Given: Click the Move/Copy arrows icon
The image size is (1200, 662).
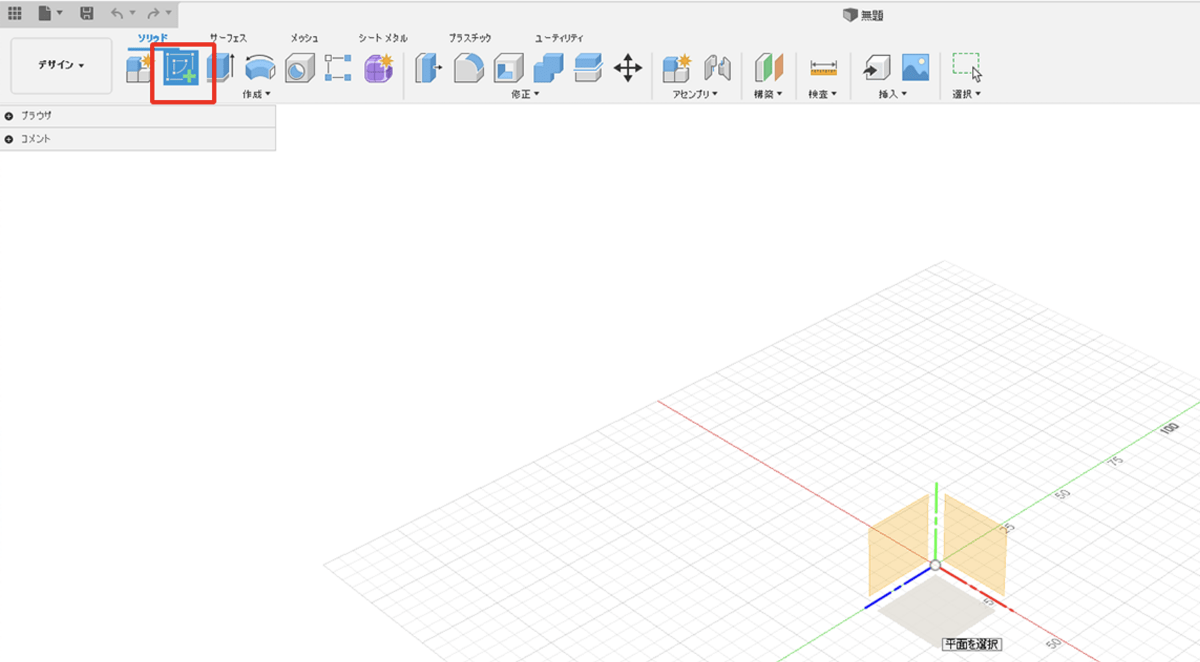Looking at the screenshot, I should click(x=627, y=68).
